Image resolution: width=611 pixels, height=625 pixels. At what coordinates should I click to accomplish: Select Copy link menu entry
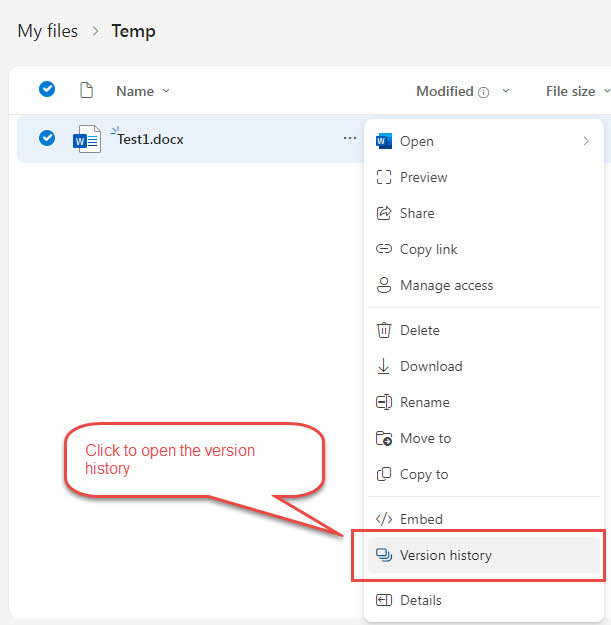(x=483, y=249)
